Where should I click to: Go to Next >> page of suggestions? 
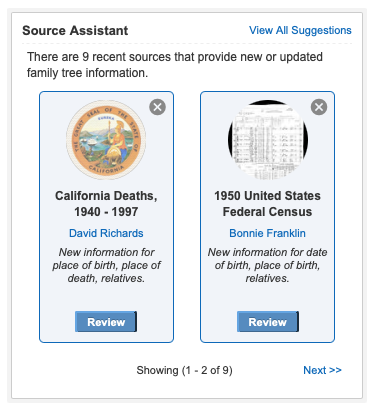322,370
